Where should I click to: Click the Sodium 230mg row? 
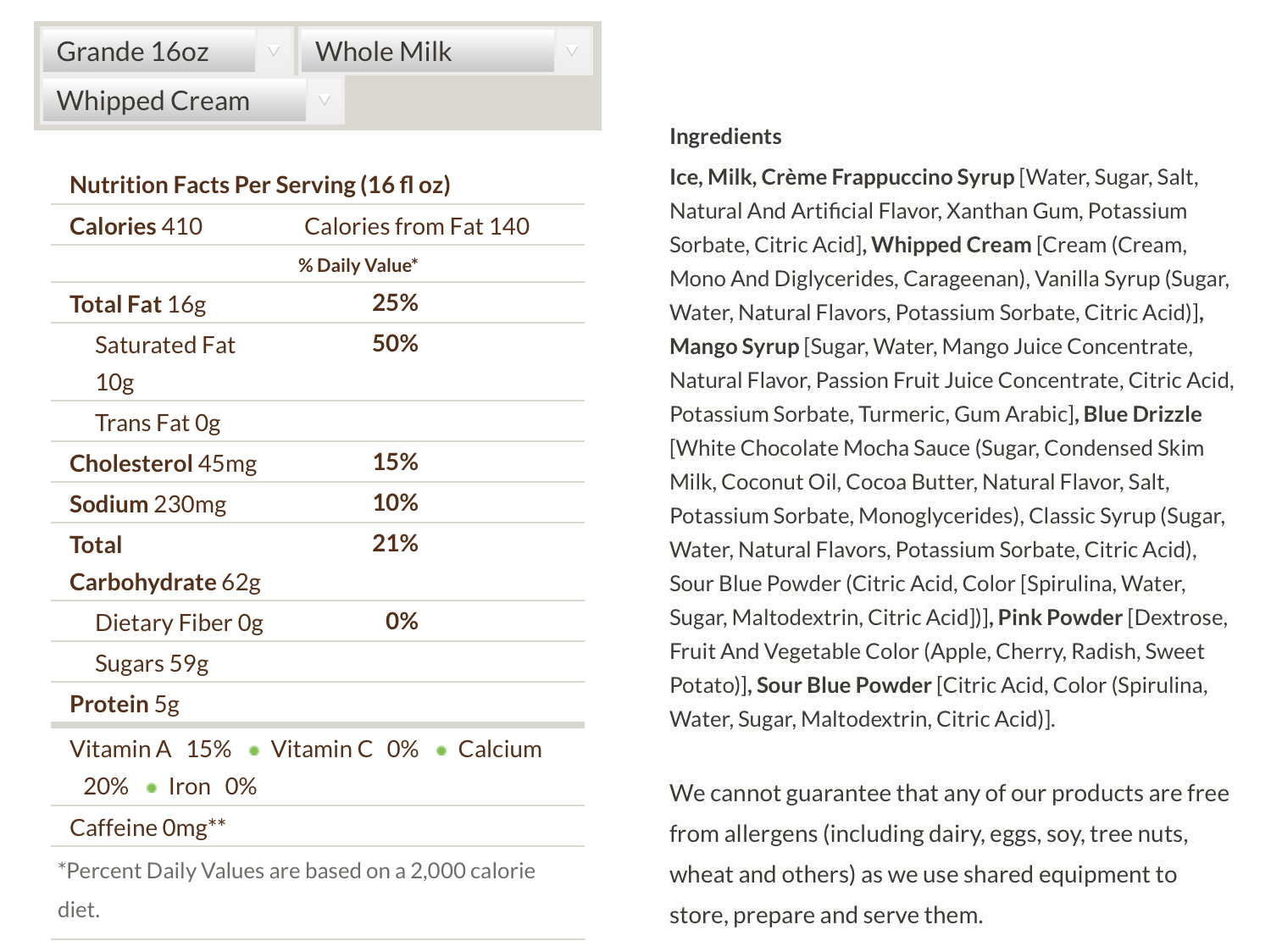pyautogui.click(x=318, y=503)
